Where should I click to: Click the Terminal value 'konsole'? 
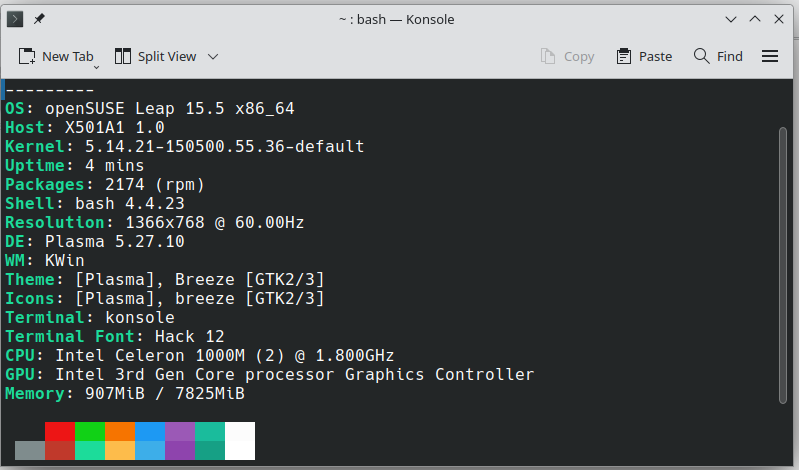pos(140,318)
